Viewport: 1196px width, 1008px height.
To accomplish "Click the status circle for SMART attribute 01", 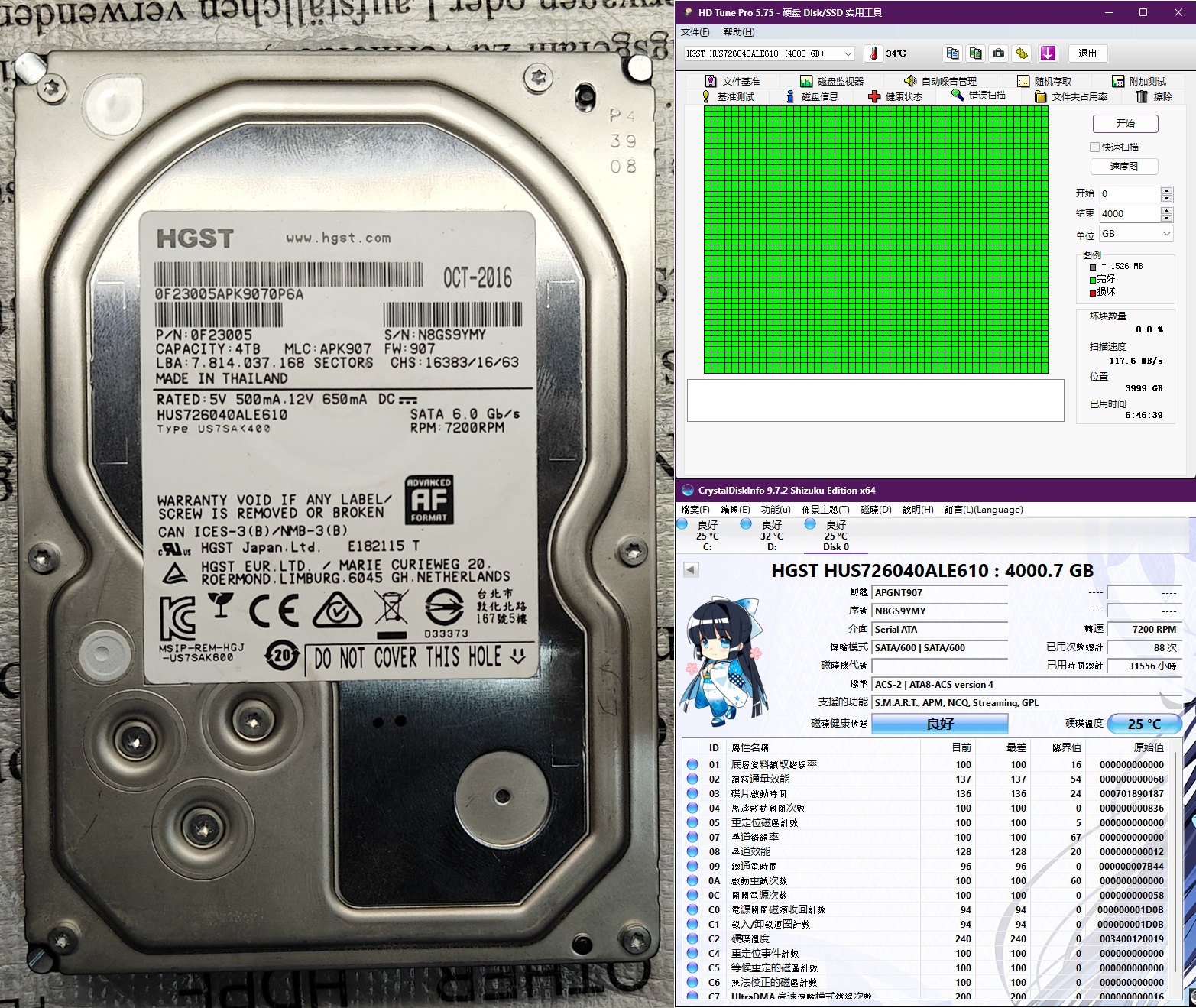I will (692, 764).
